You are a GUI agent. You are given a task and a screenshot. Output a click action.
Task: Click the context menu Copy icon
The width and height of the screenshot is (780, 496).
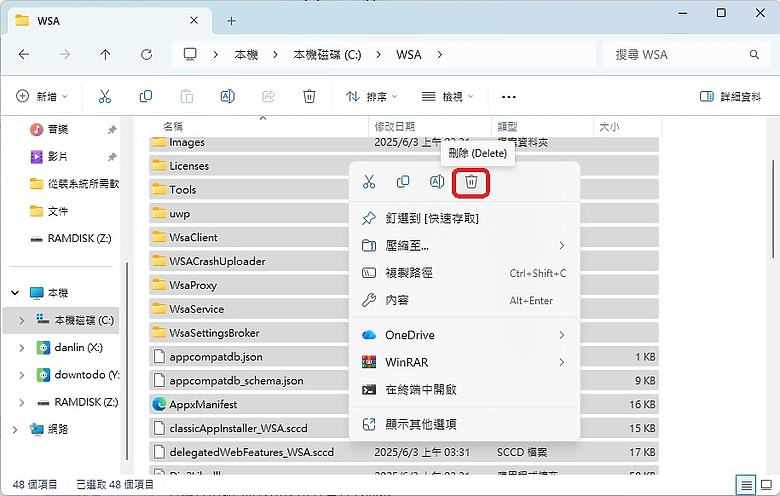(x=403, y=182)
